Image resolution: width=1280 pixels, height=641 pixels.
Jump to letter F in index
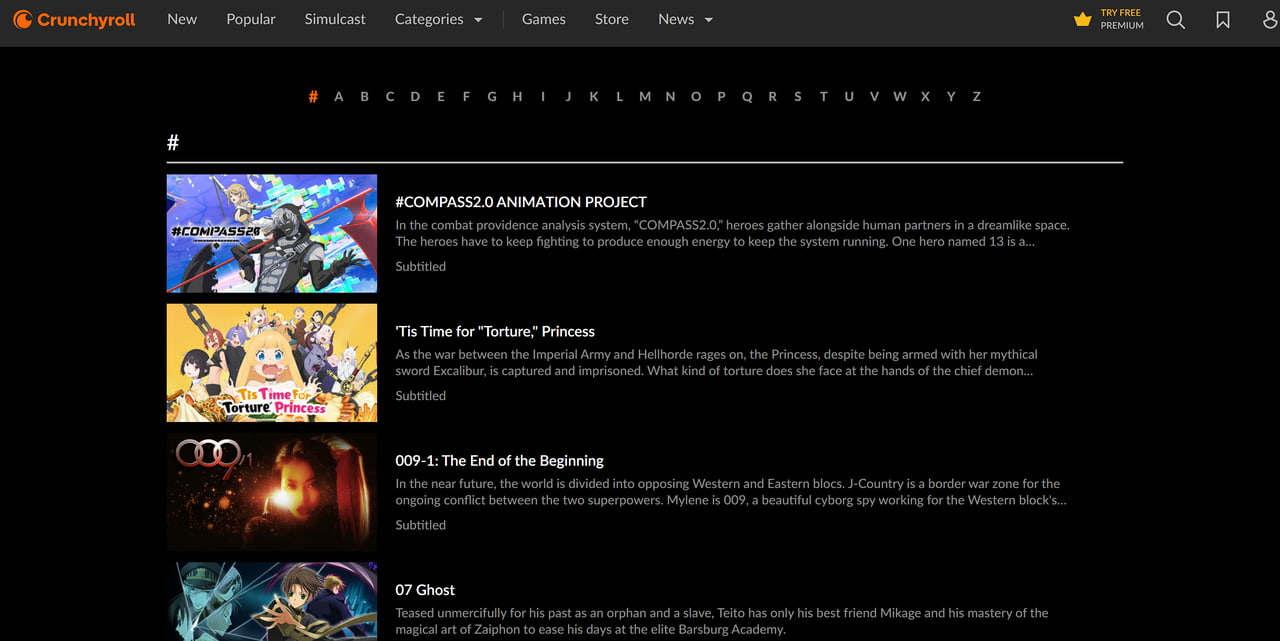pyautogui.click(x=466, y=96)
